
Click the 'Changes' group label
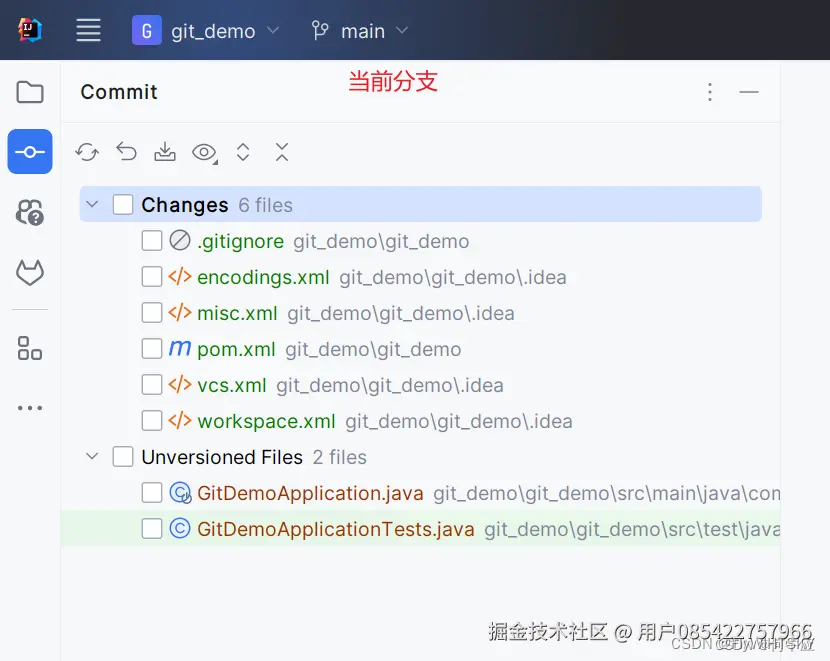point(185,205)
